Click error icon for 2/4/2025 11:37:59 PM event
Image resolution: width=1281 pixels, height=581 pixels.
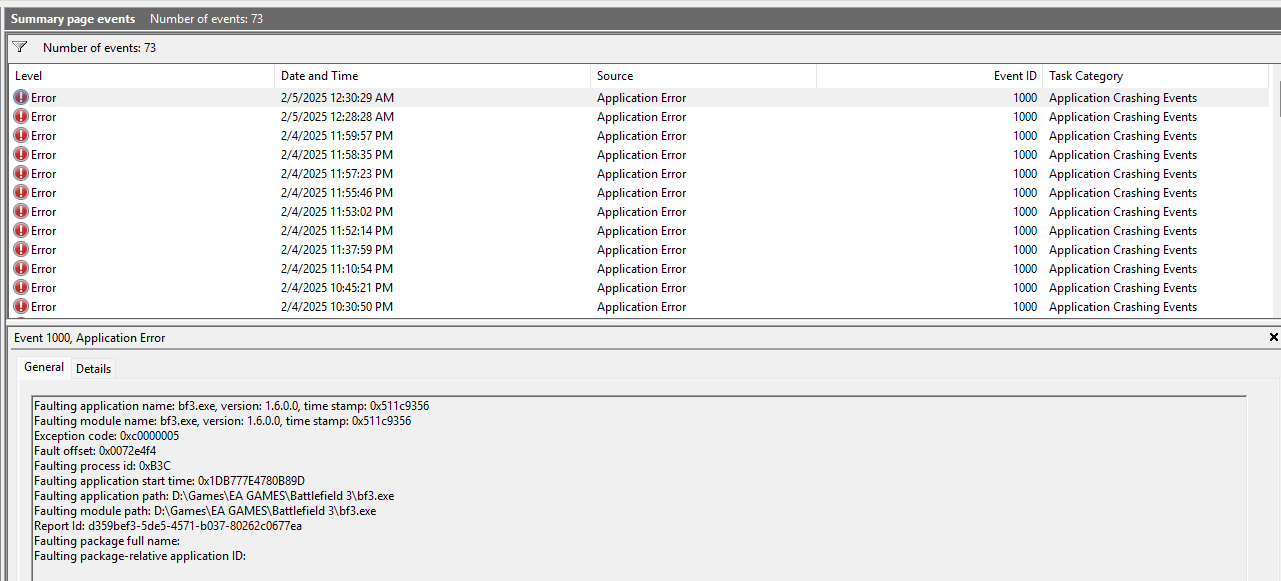pyautogui.click(x=21, y=250)
